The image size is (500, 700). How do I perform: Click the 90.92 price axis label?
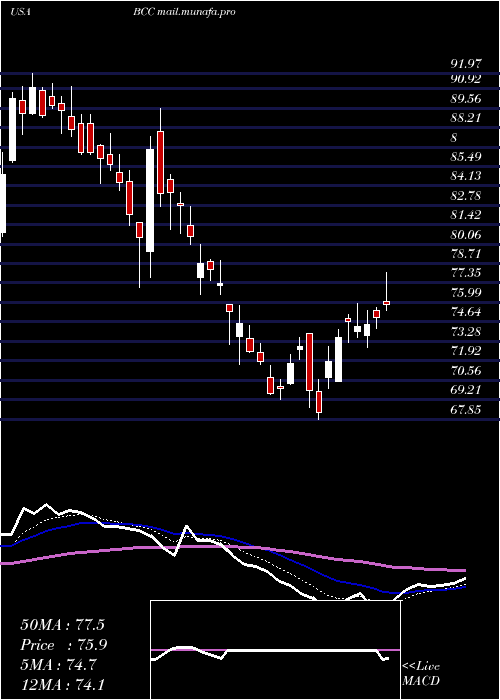[466, 79]
